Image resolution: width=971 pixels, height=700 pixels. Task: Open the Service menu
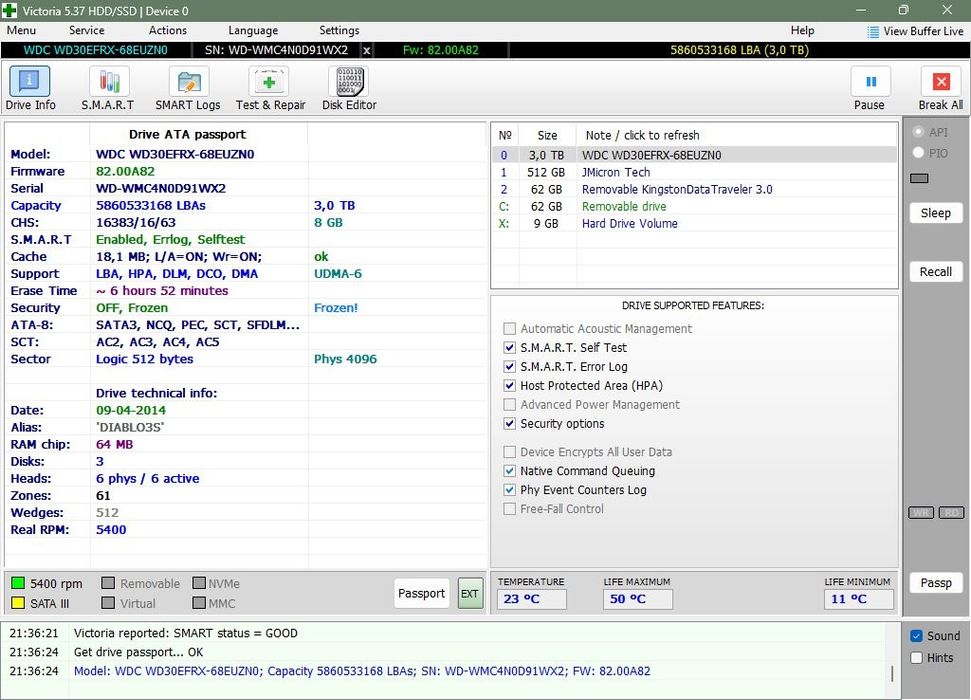pyautogui.click(x=87, y=30)
